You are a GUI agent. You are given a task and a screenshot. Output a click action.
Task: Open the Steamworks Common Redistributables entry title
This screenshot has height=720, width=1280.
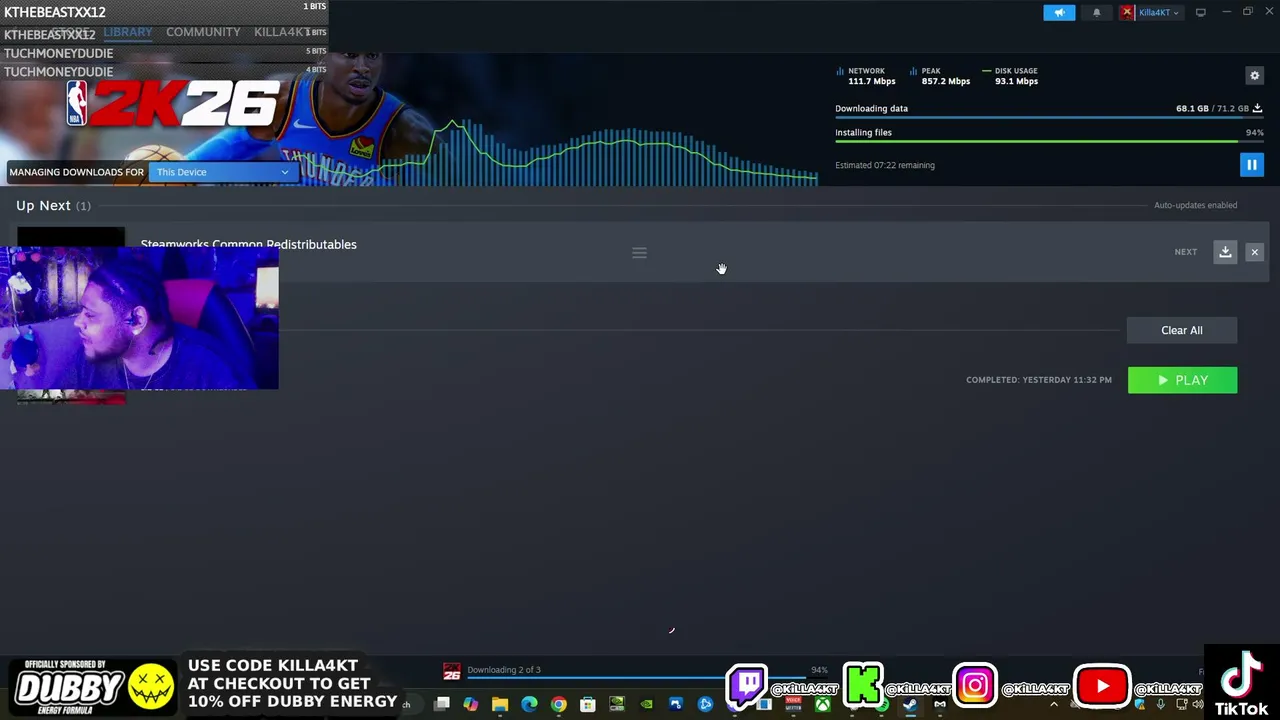click(248, 244)
